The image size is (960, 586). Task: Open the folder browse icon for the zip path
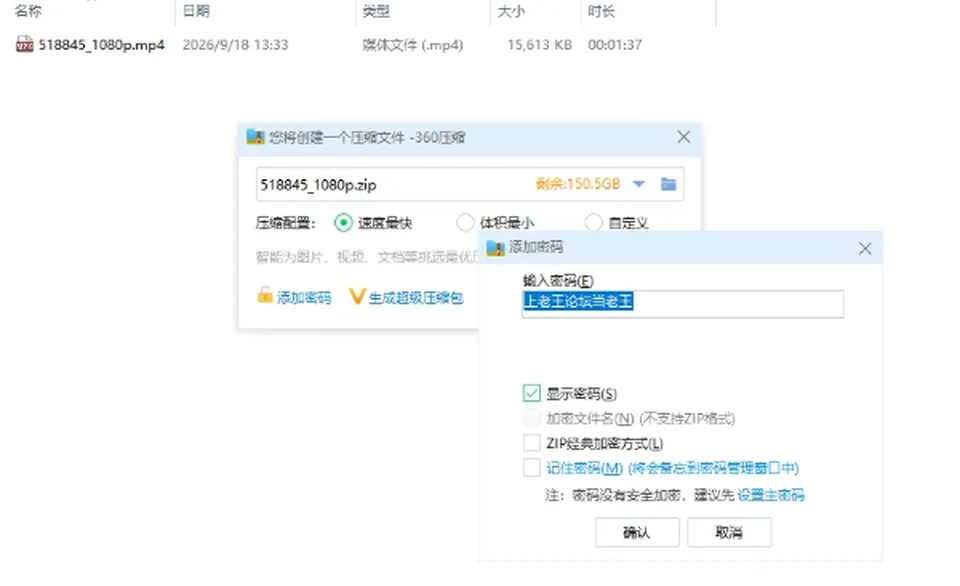coord(669,184)
